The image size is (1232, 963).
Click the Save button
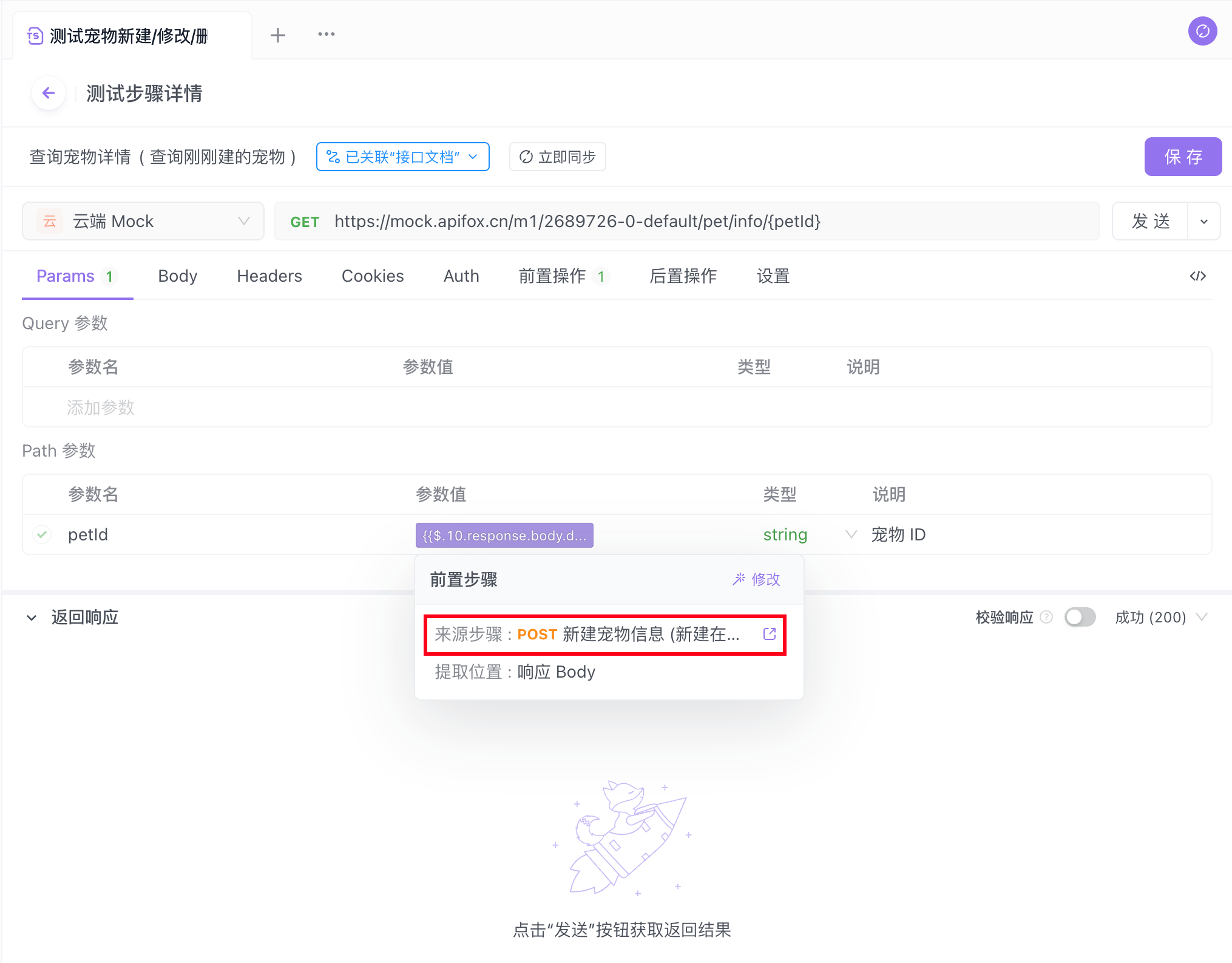[x=1182, y=157]
